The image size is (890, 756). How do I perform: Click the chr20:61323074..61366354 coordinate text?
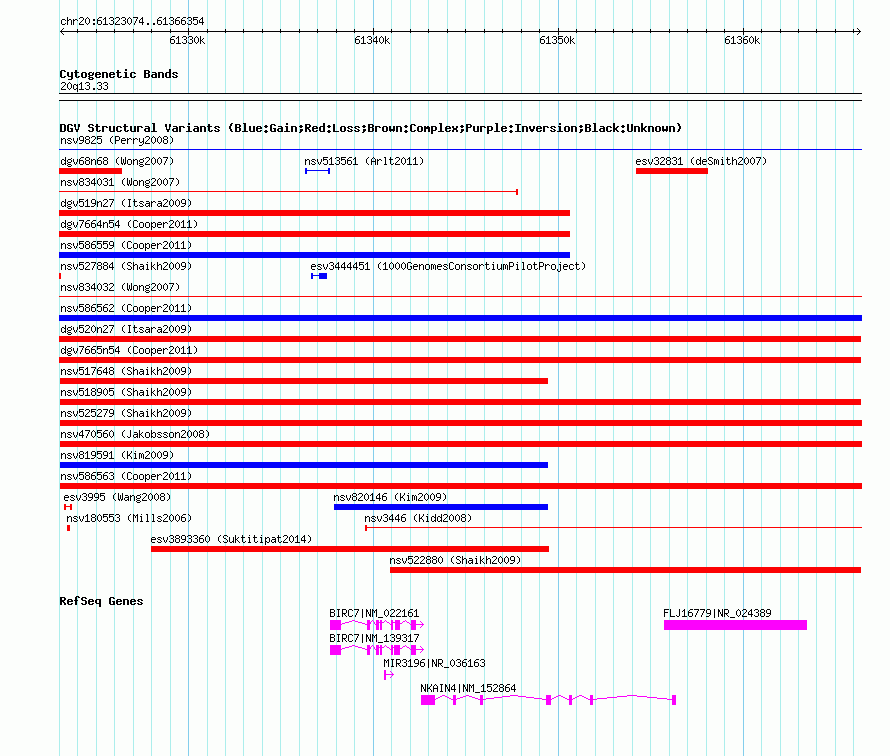click(132, 22)
